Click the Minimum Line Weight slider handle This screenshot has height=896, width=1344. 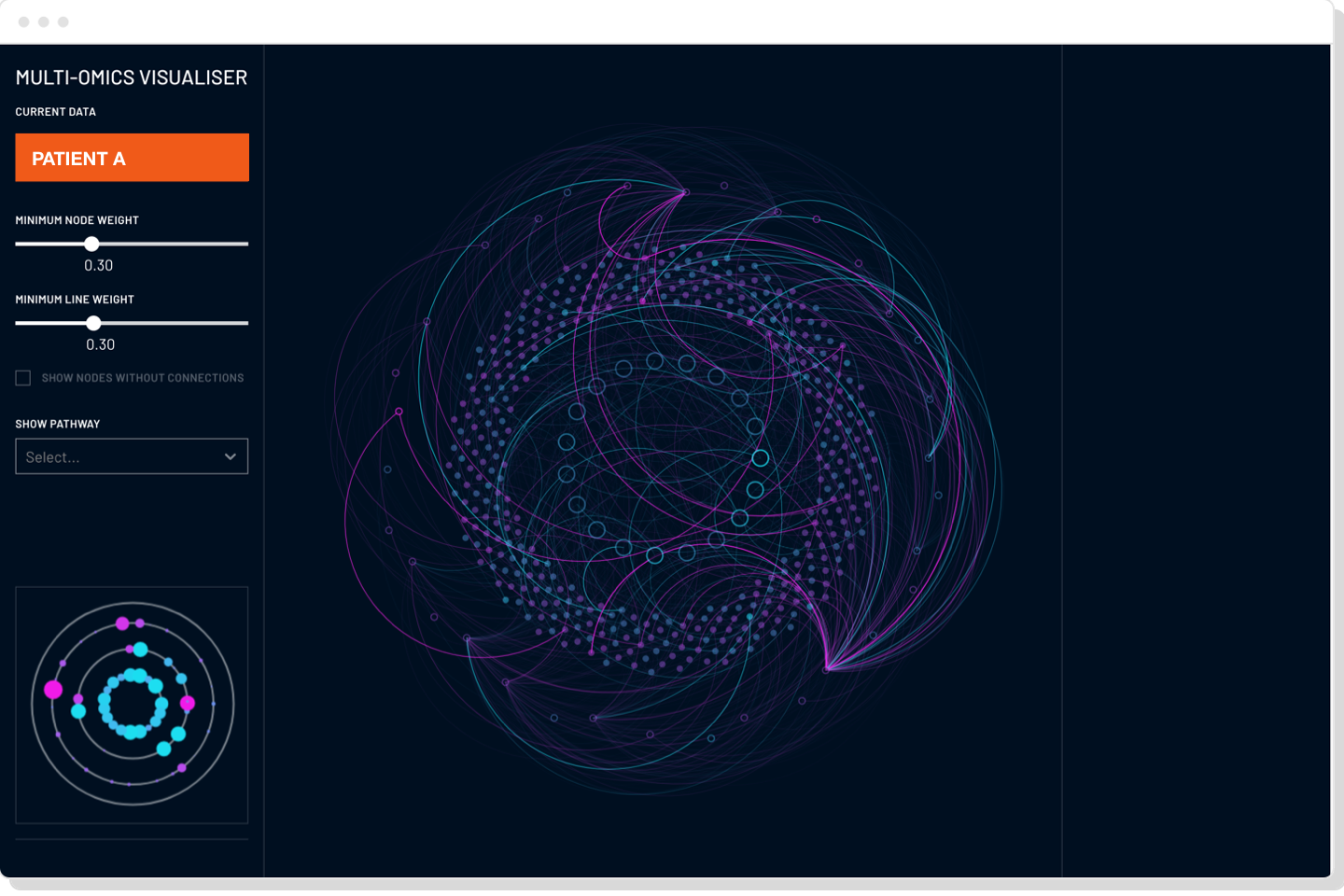(x=93, y=322)
